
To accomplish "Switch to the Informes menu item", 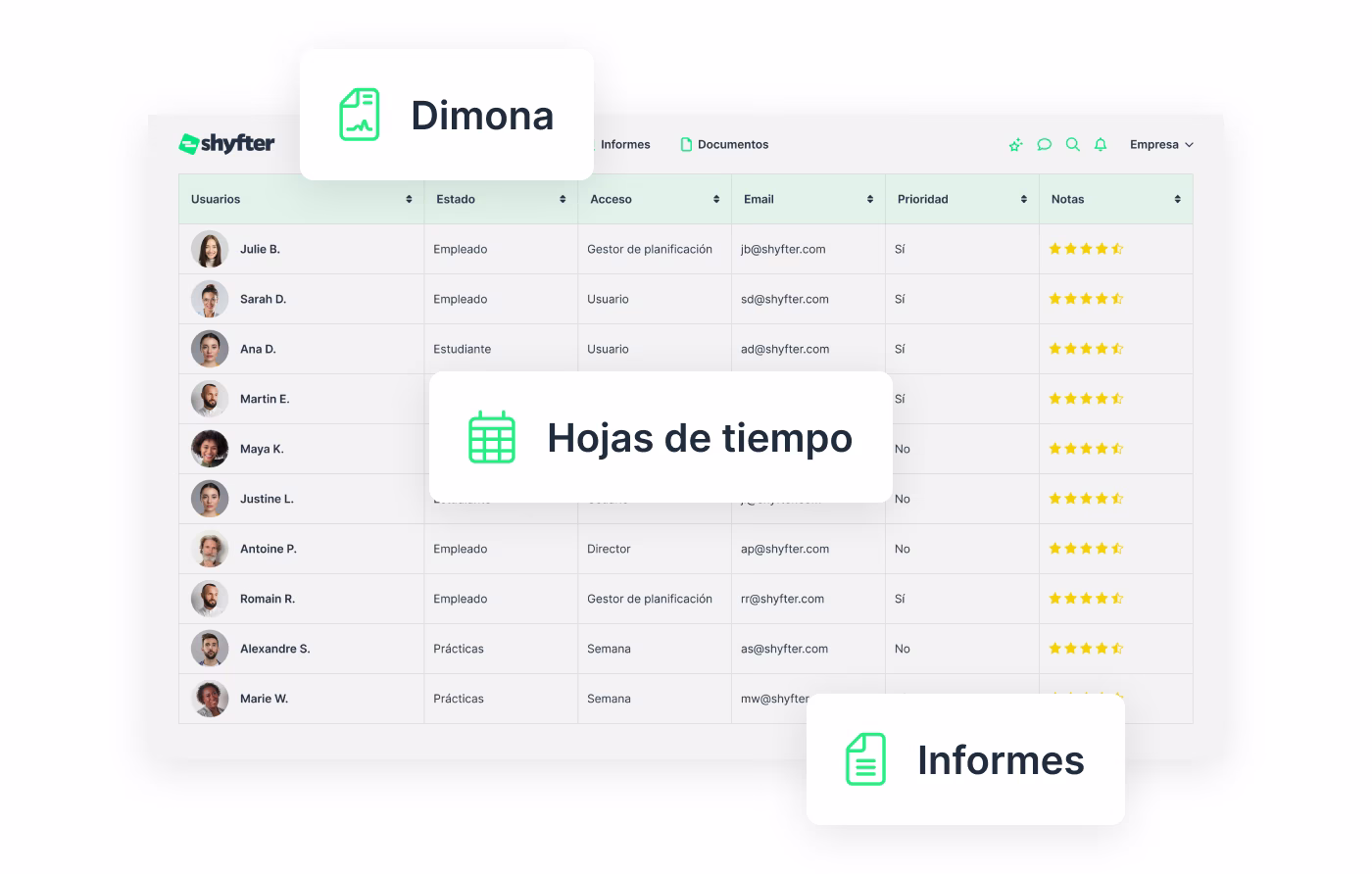I will [624, 144].
